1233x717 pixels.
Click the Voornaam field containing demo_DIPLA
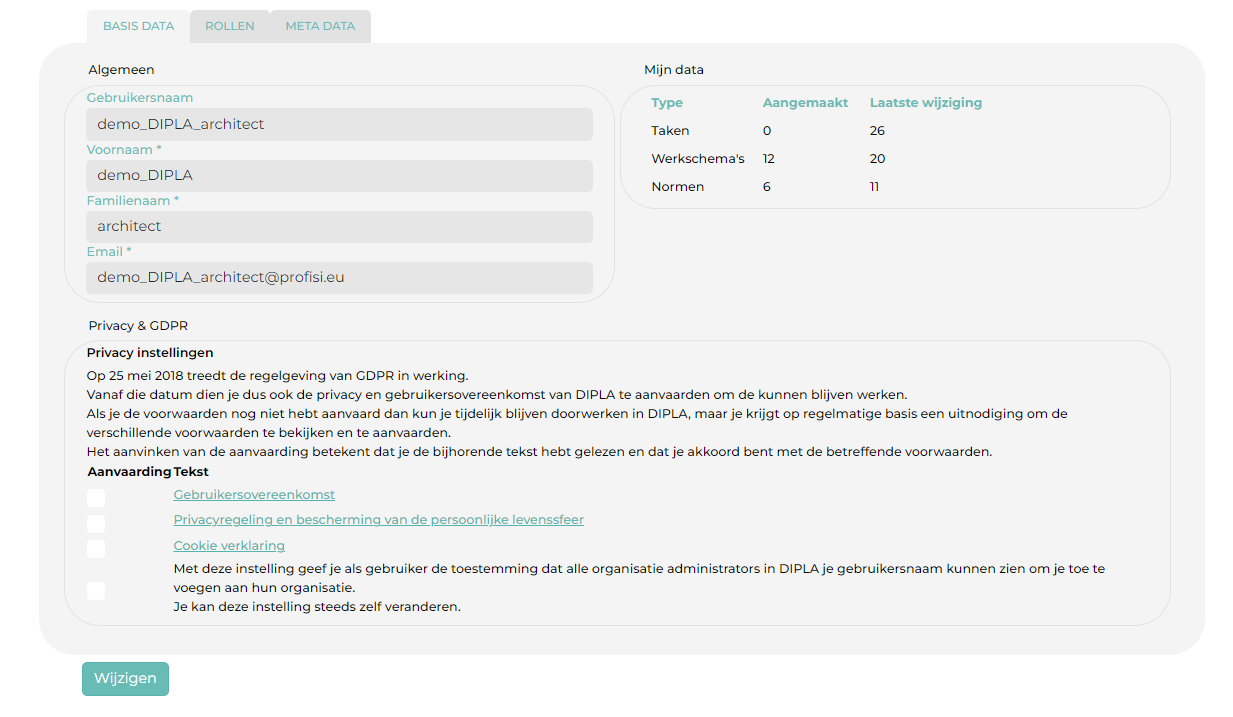[339, 175]
